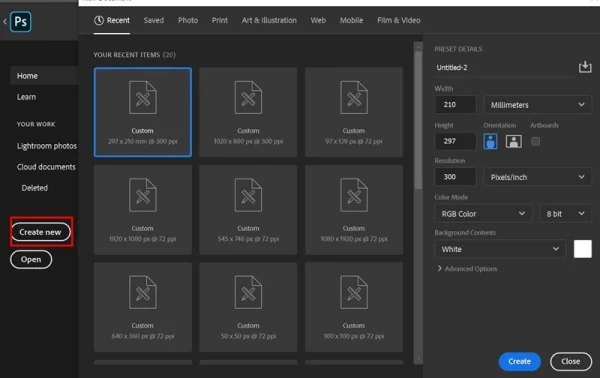Open the Millimeters units dropdown
The image size is (600, 378).
(538, 104)
